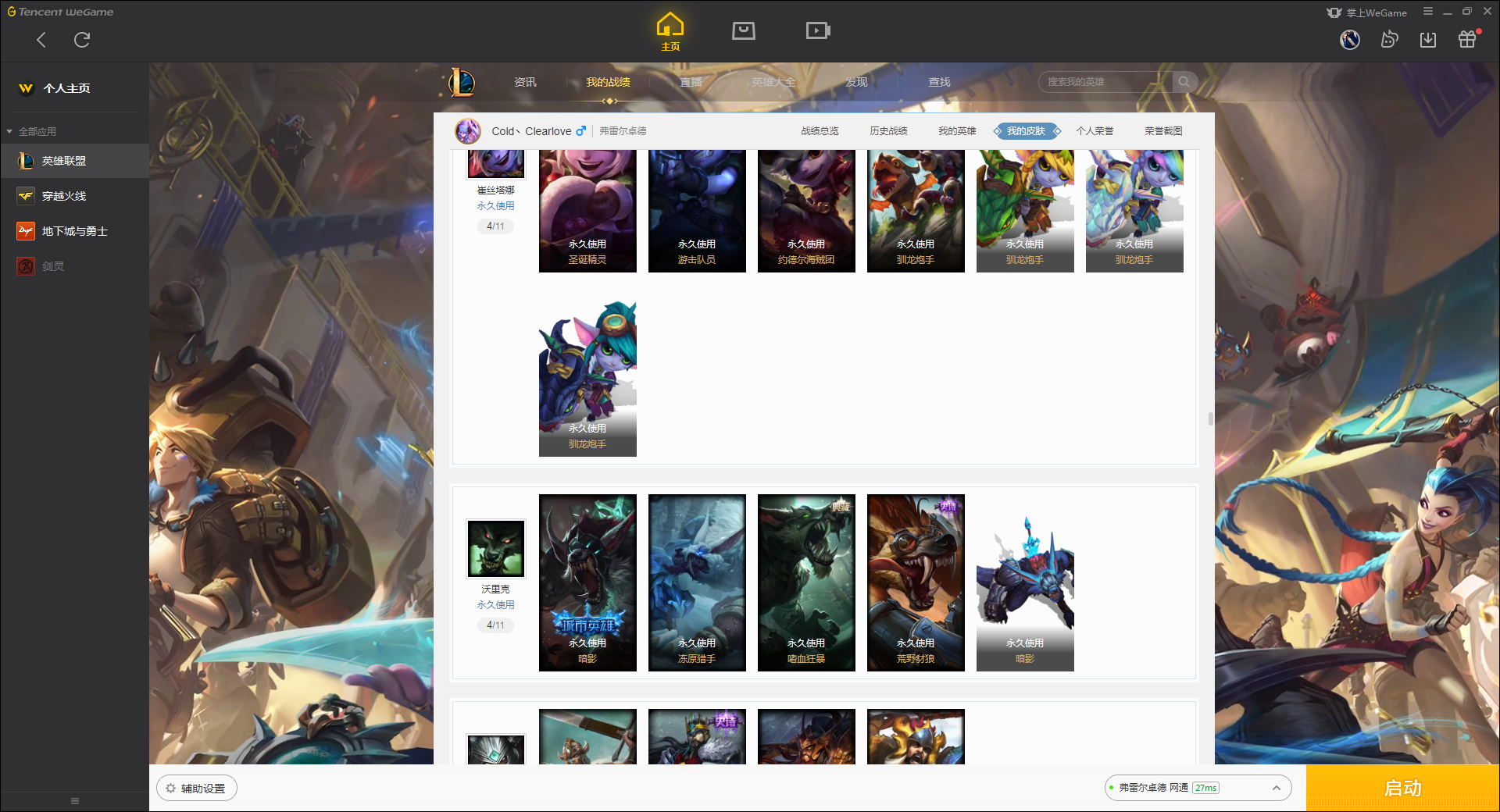This screenshot has height=812, width=1500.
Task: Click the 剑灵 game icon
Action: (26, 266)
